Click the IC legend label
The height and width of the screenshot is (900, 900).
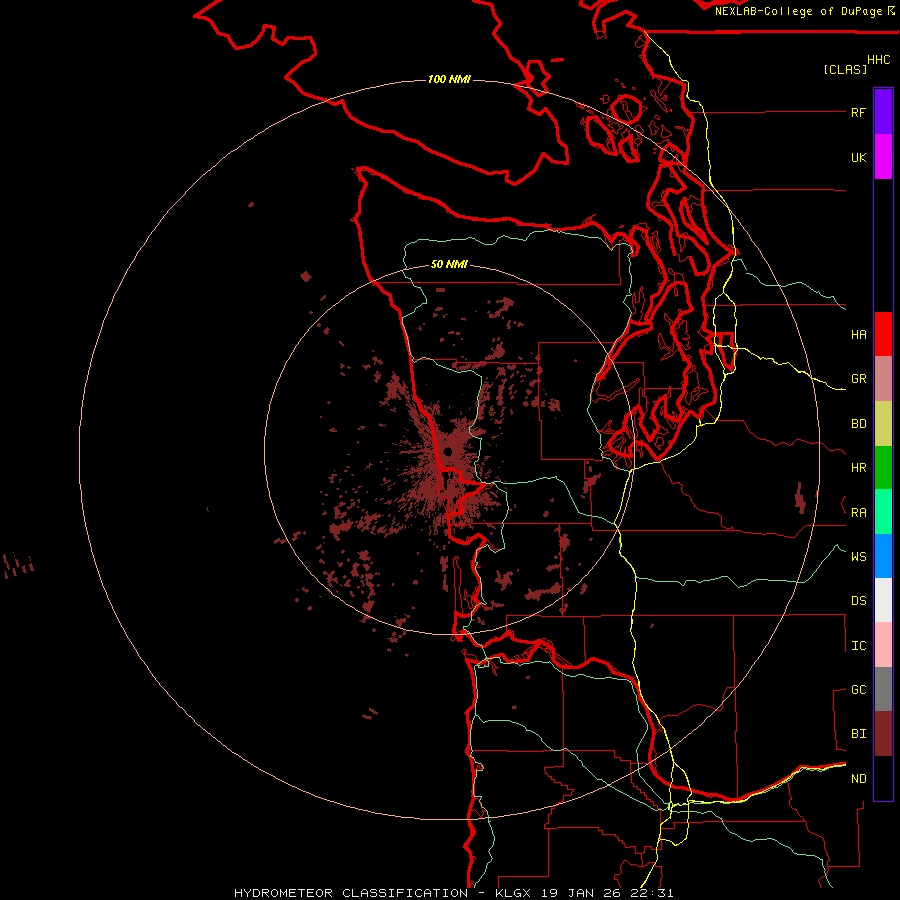click(858, 646)
